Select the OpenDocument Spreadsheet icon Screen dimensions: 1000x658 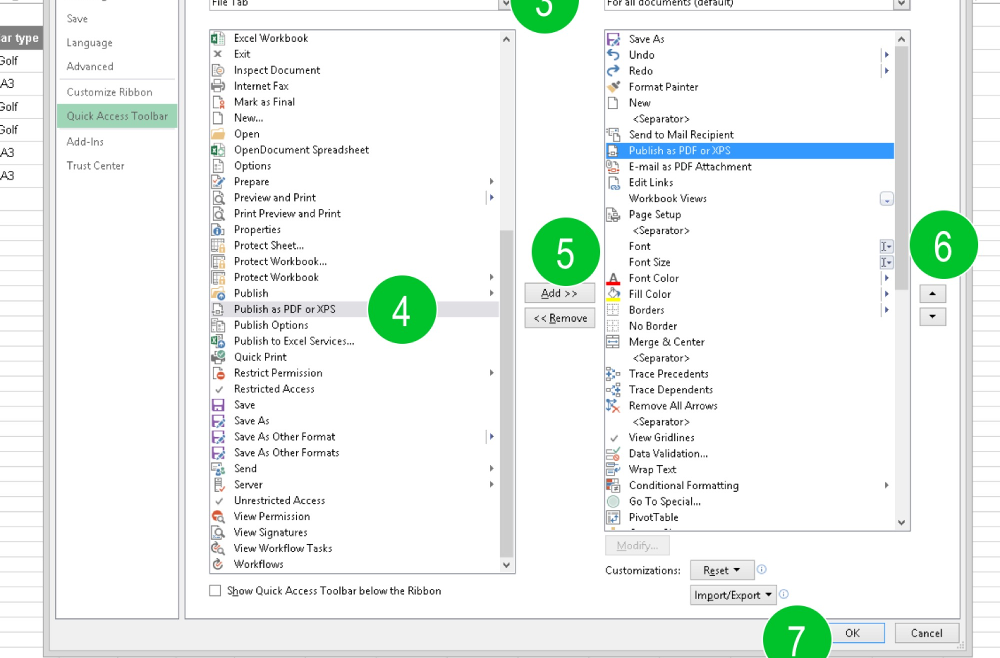(x=218, y=150)
